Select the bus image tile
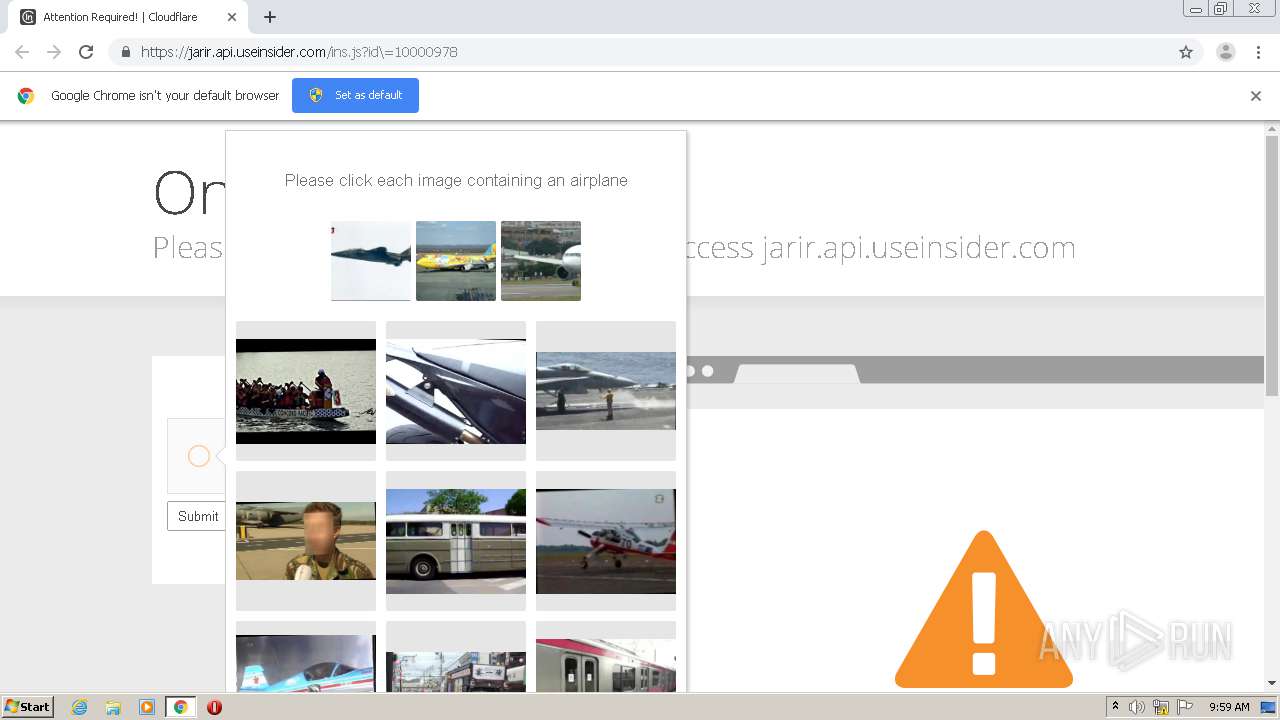 click(x=456, y=541)
